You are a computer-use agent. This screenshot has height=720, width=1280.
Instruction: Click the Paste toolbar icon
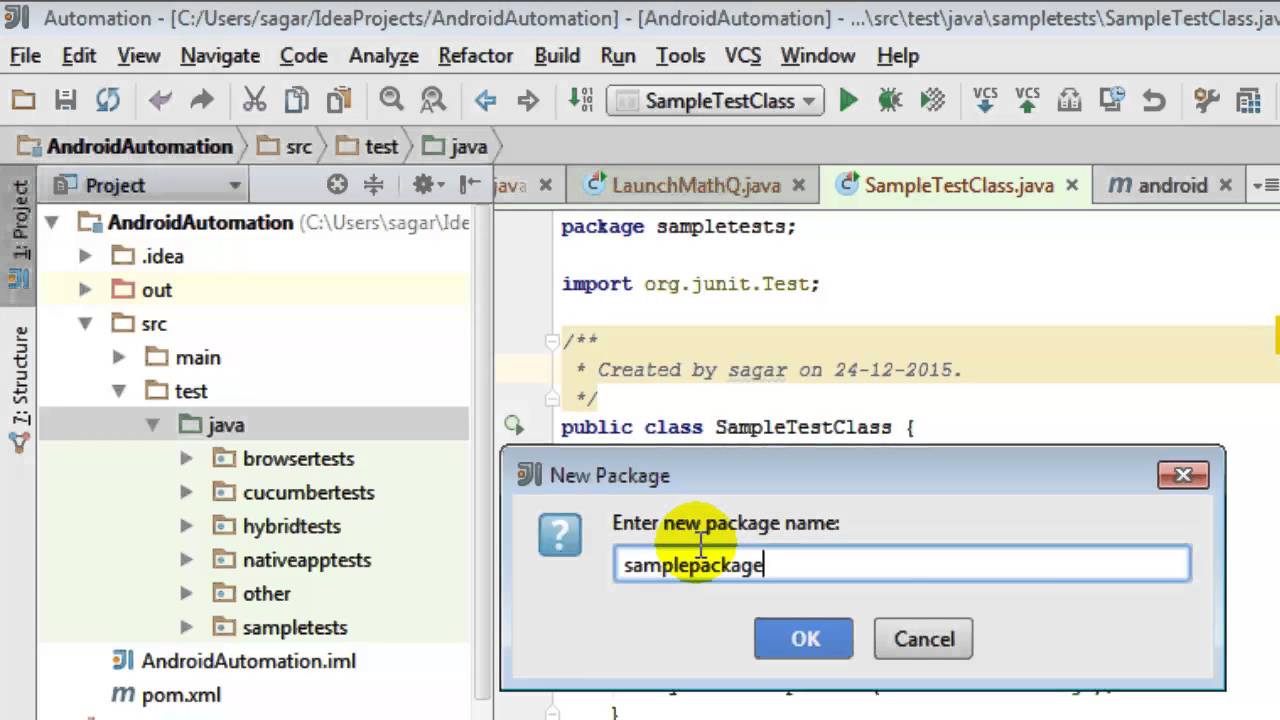[x=339, y=100]
